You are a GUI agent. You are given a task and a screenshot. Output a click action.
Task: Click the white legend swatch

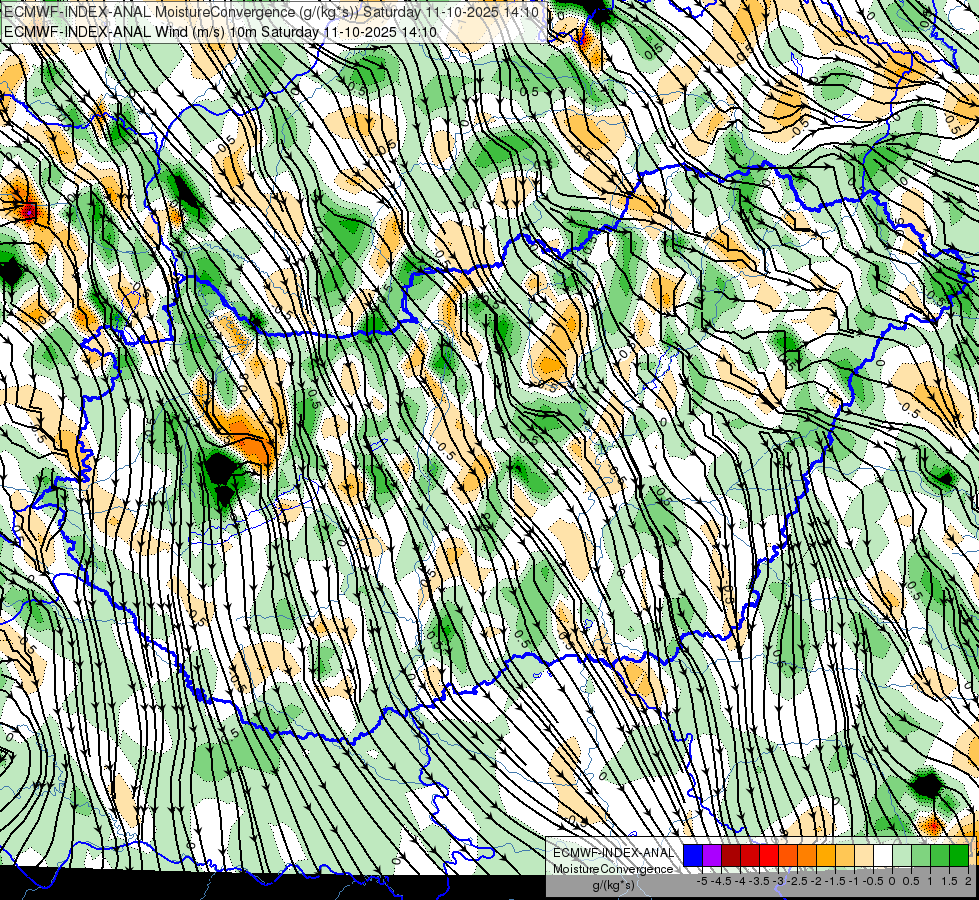pyautogui.click(x=883, y=855)
